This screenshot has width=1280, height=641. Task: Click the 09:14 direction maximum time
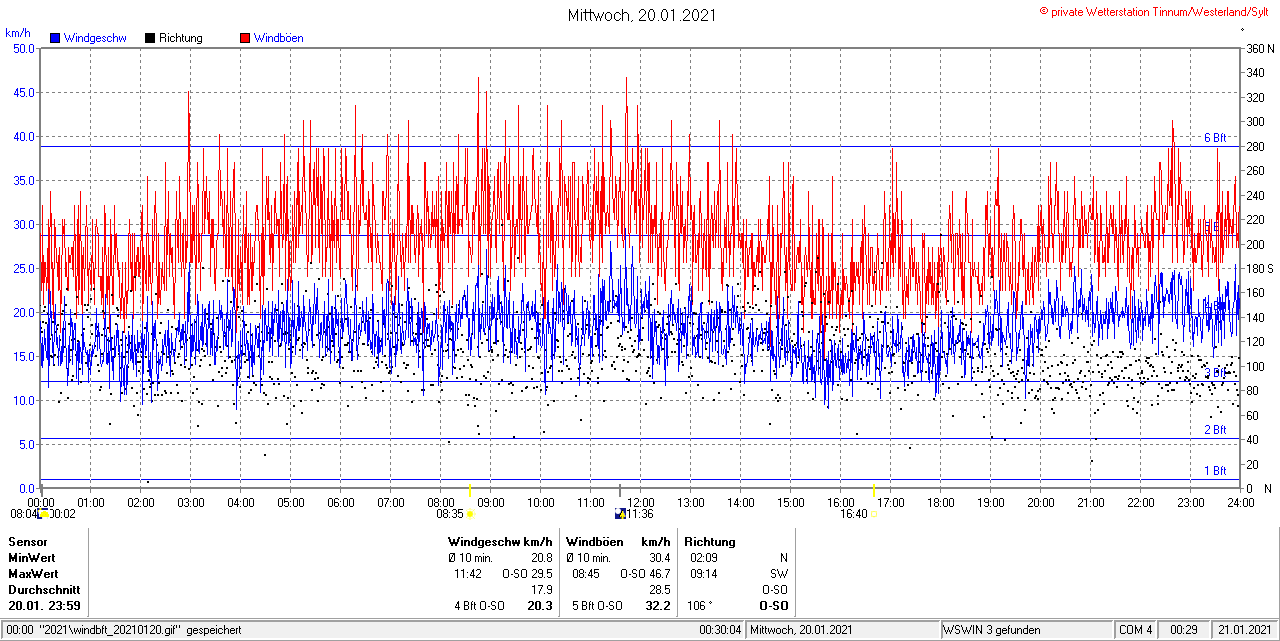pyautogui.click(x=704, y=574)
